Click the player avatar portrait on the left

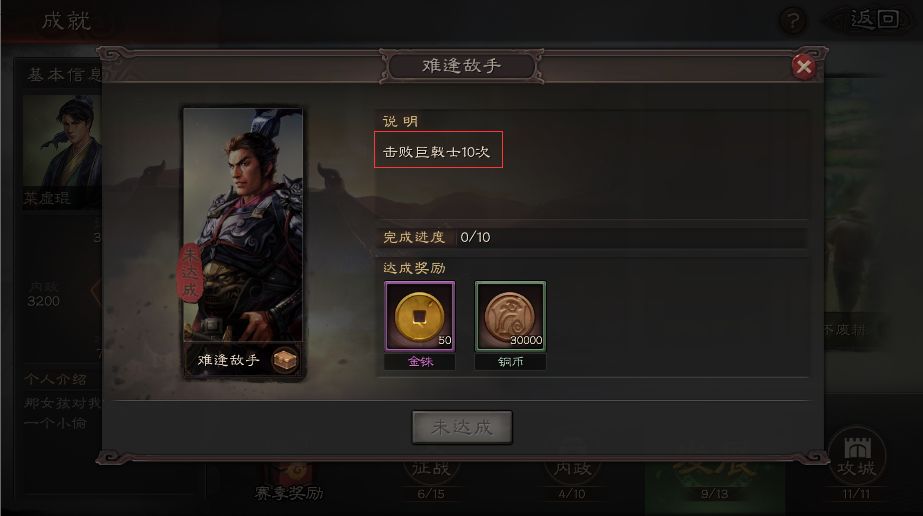pos(62,141)
